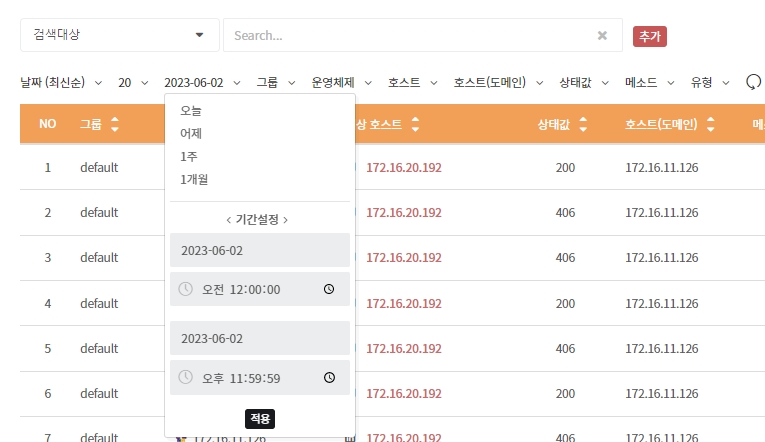Click the red 추가 button
The image size is (765, 442).
649,36
